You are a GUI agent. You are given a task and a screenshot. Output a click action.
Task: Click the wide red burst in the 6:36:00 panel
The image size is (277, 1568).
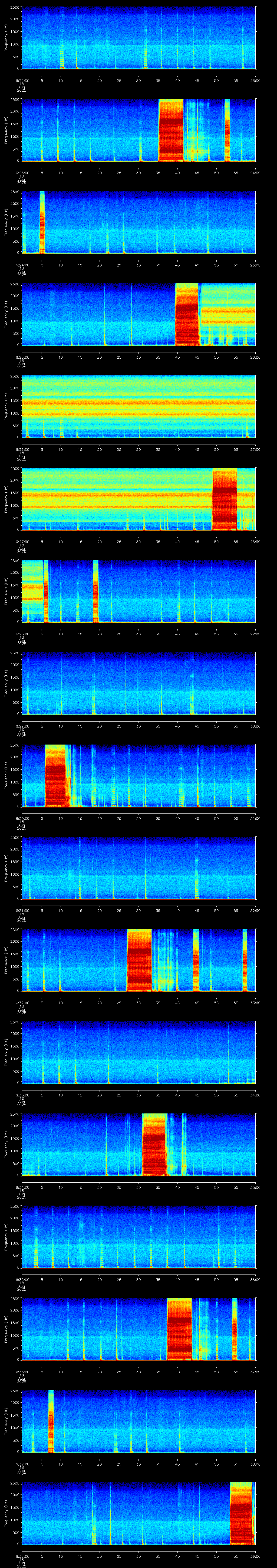[x=180, y=1329]
